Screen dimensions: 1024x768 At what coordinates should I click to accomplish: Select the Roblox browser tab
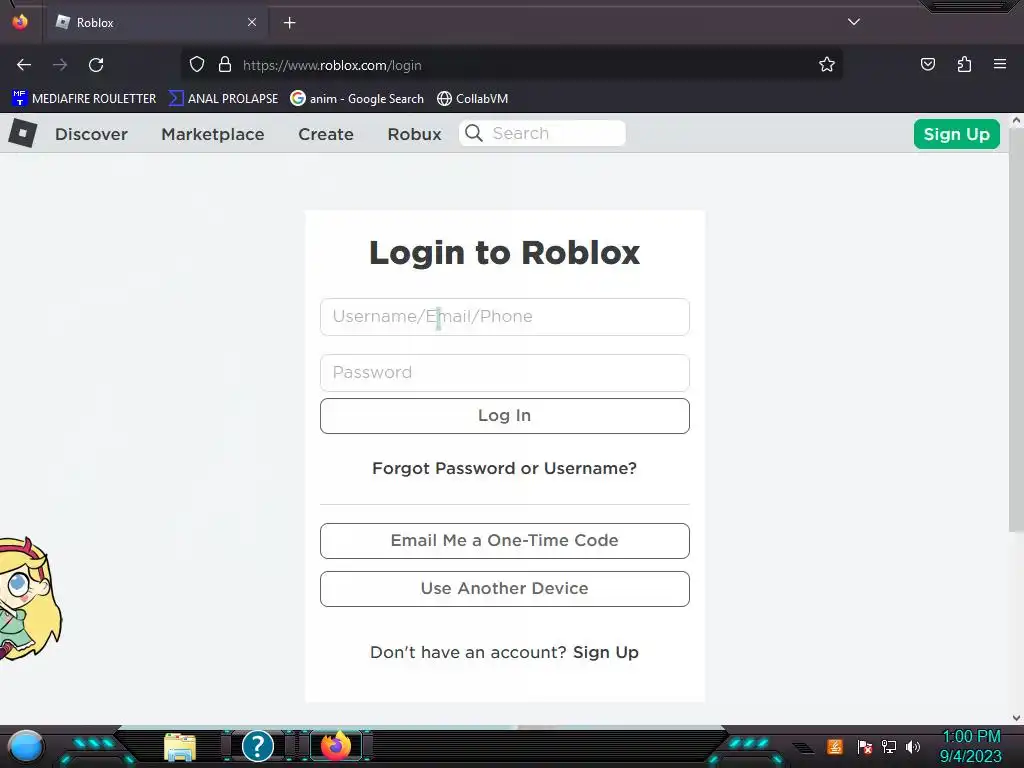155,23
